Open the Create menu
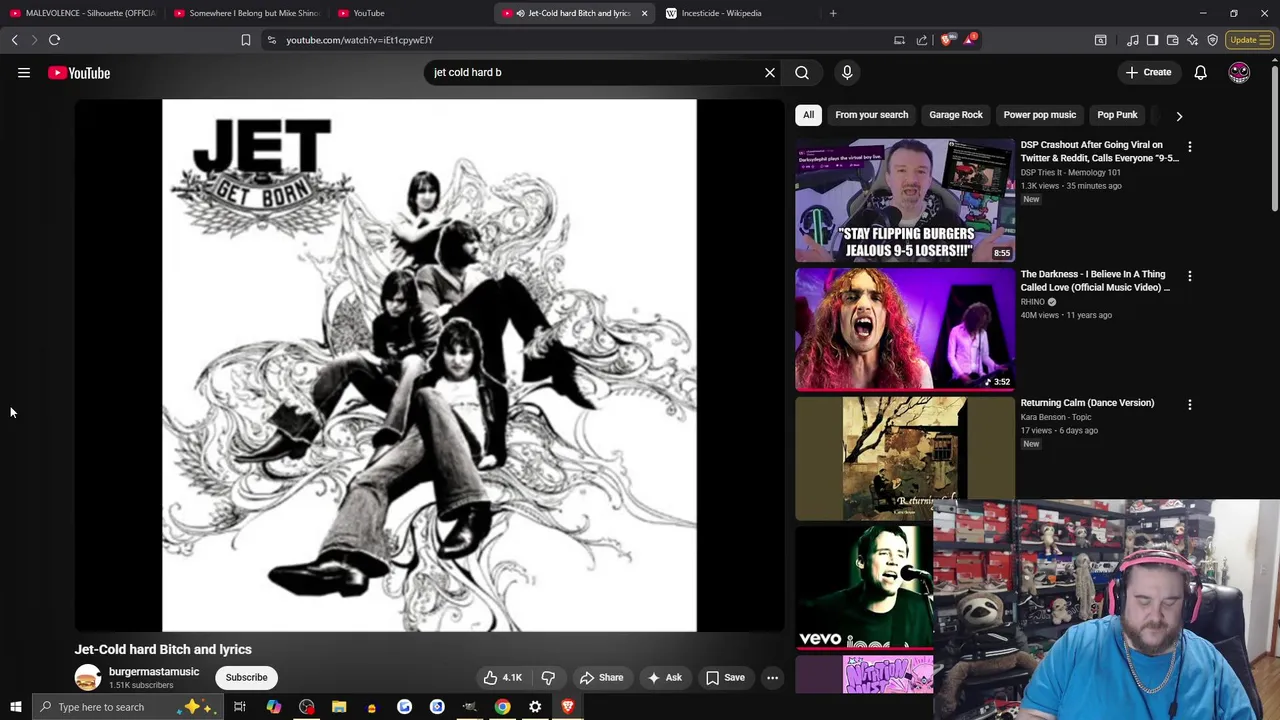This screenshot has height=720, width=1280. (x=1148, y=72)
